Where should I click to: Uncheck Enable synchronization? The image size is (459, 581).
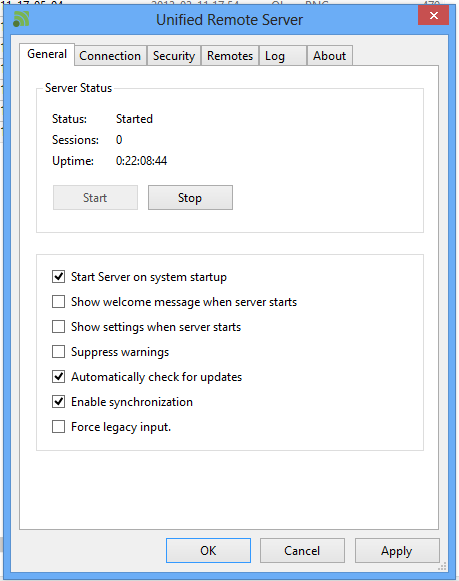59,402
